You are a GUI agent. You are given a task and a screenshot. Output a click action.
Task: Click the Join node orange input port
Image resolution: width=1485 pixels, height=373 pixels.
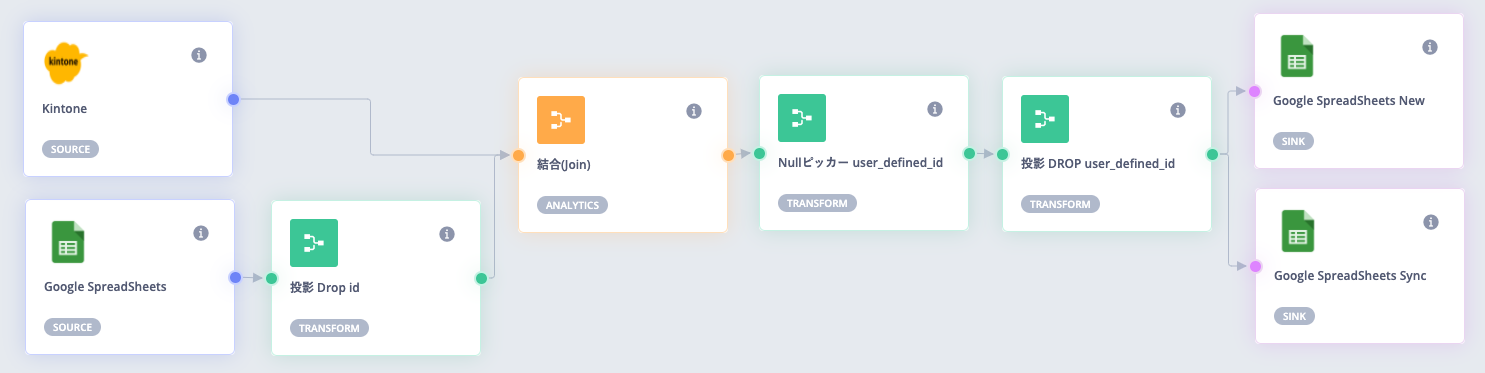point(519,155)
